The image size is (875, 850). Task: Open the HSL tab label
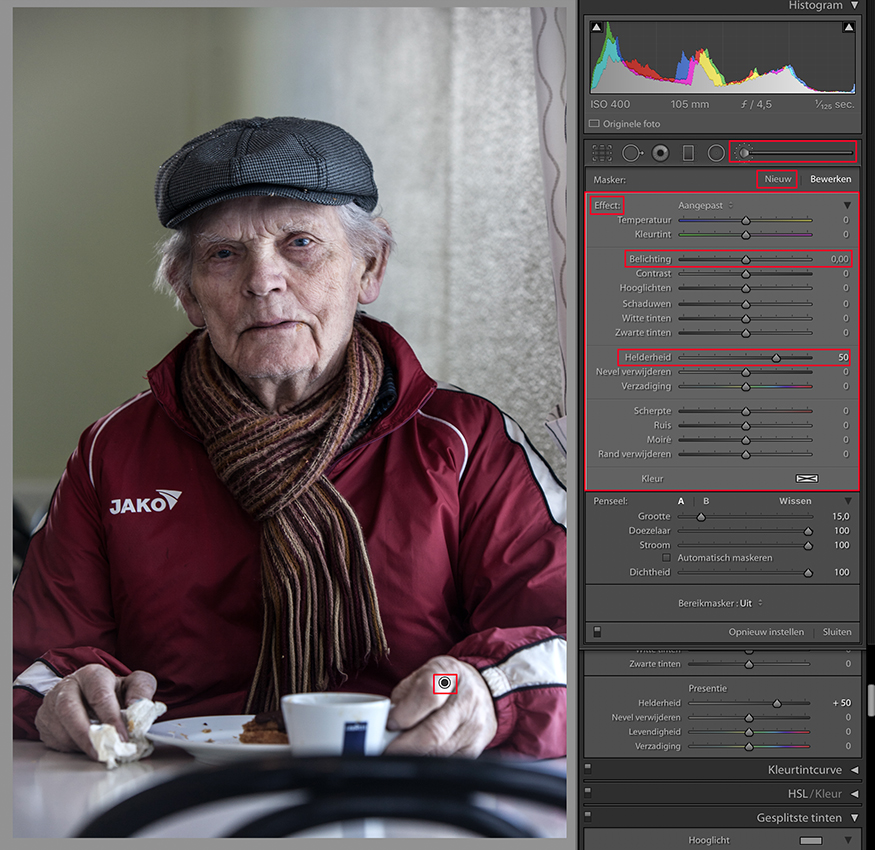point(797,794)
